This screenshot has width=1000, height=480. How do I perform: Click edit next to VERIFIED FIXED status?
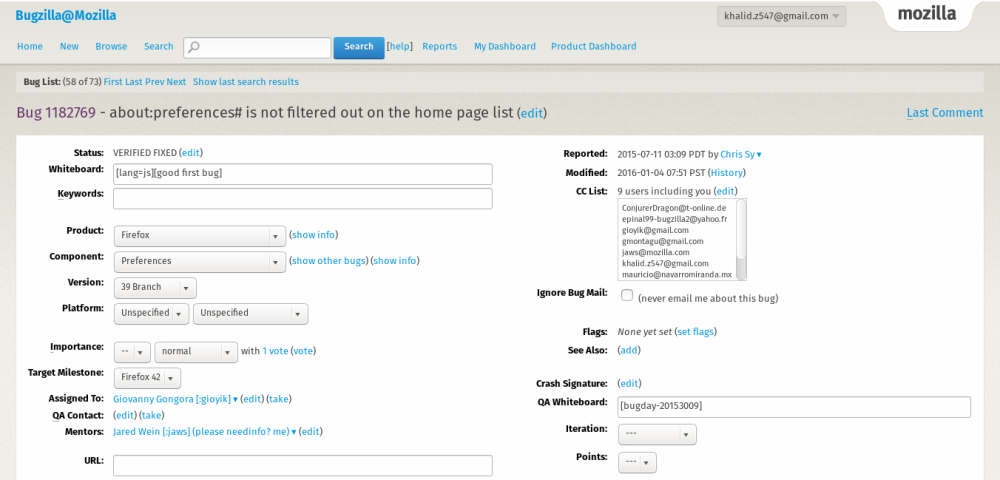point(190,153)
